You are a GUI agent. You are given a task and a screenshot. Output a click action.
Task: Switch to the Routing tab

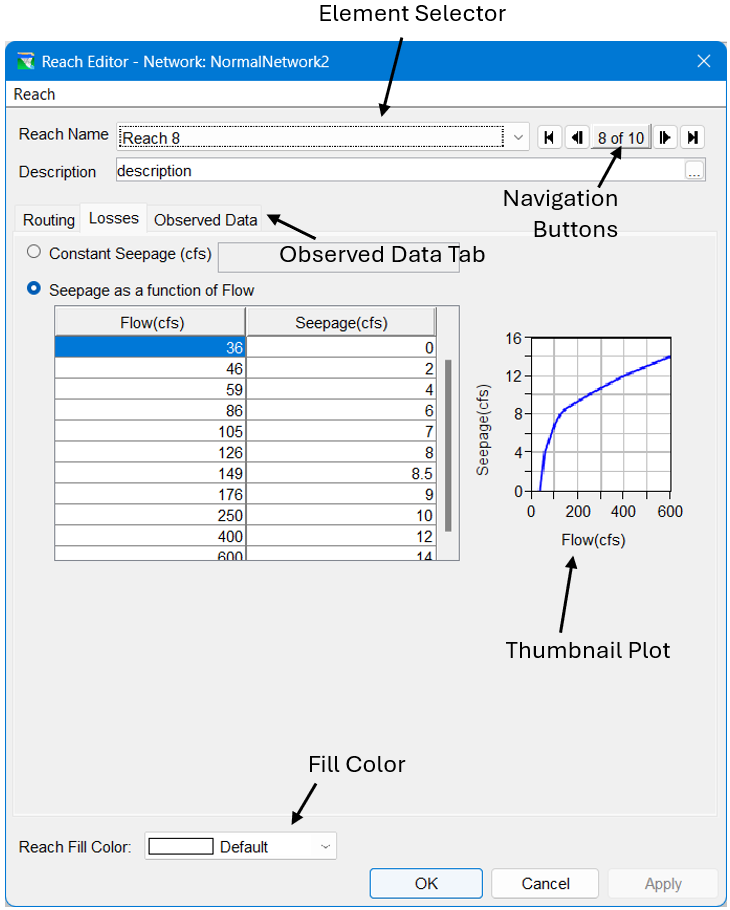(49, 220)
